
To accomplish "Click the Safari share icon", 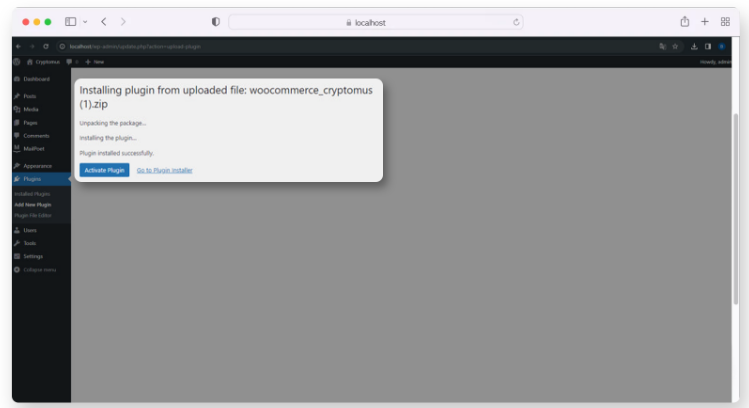I will click(684, 21).
